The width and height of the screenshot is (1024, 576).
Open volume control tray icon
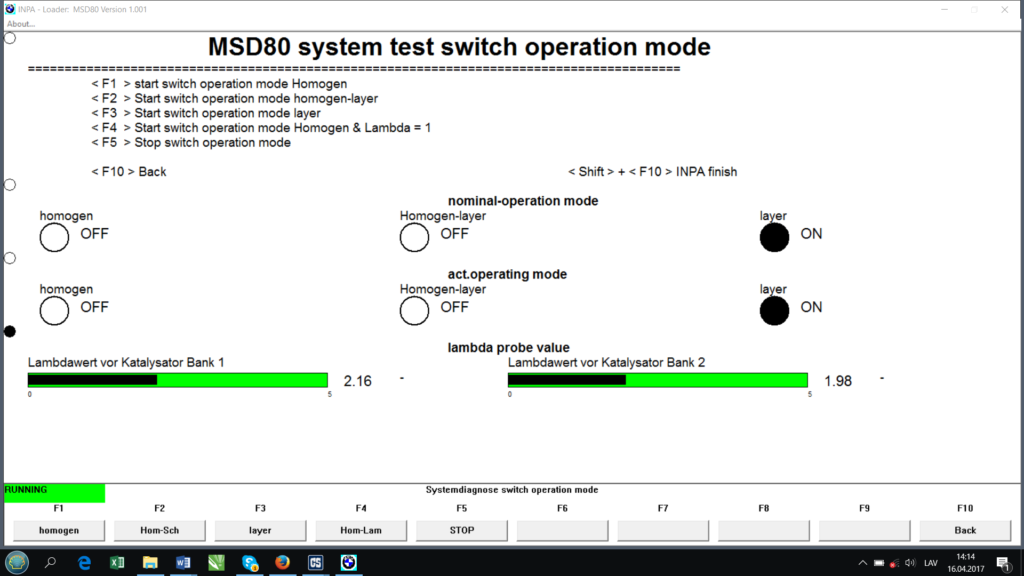click(910, 563)
